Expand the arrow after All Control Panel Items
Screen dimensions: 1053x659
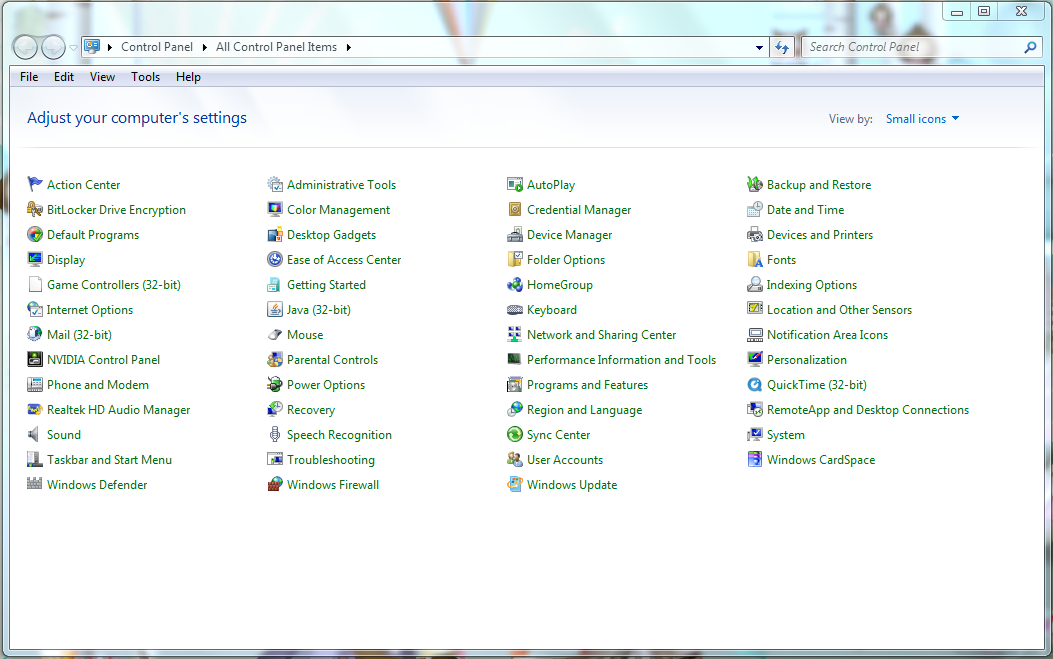point(349,47)
